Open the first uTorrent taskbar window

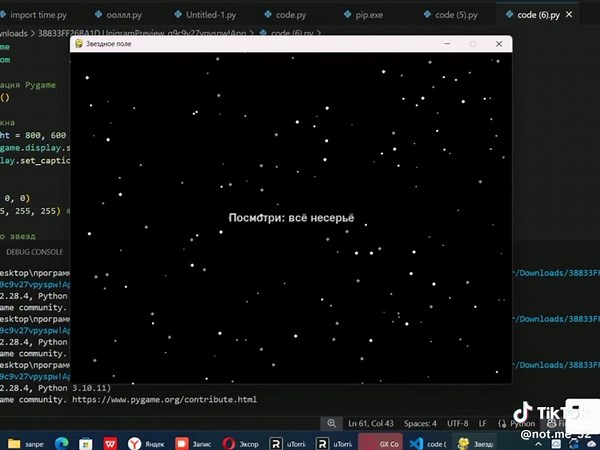287,444
